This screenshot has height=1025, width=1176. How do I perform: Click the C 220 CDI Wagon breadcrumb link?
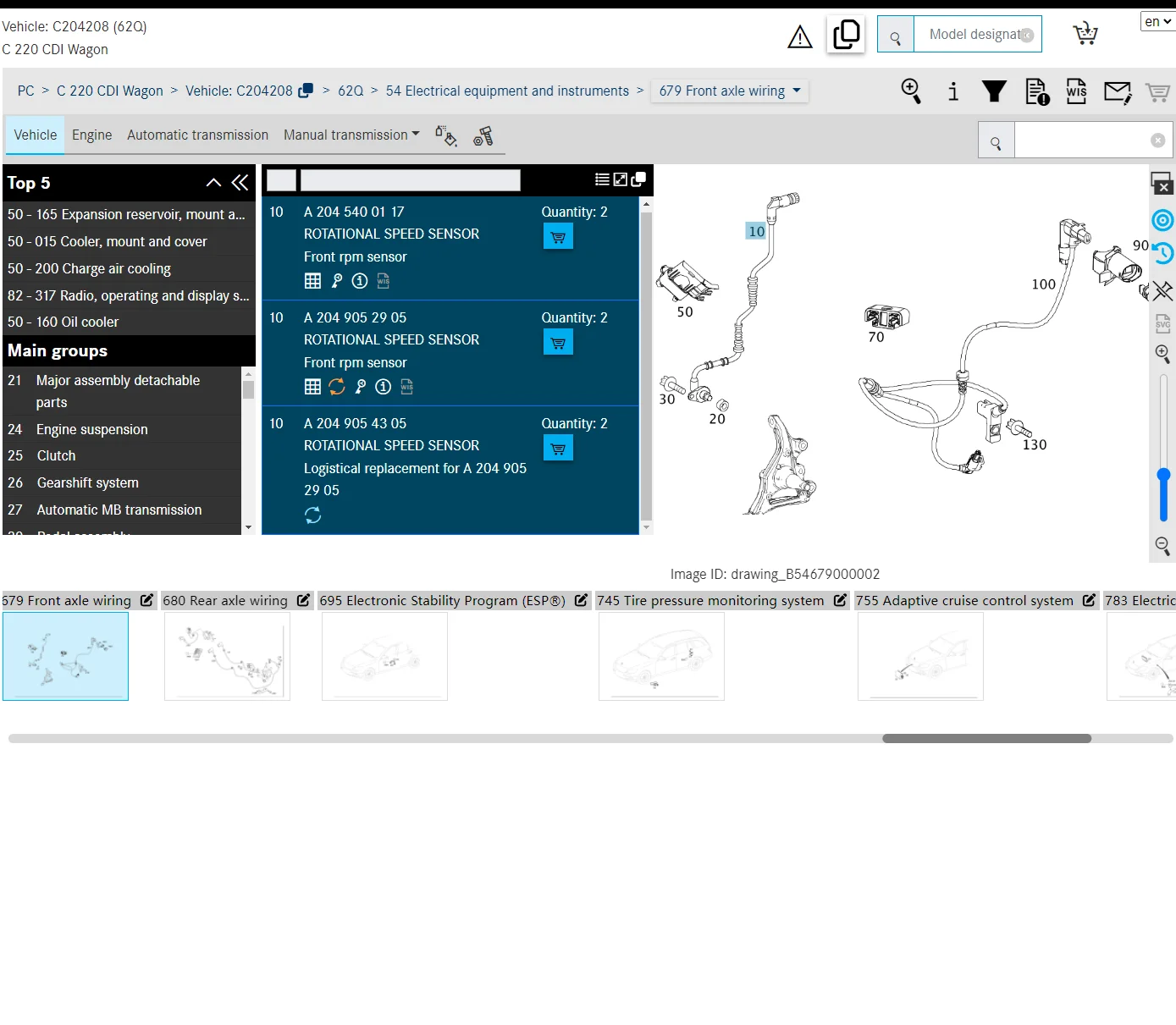click(110, 91)
